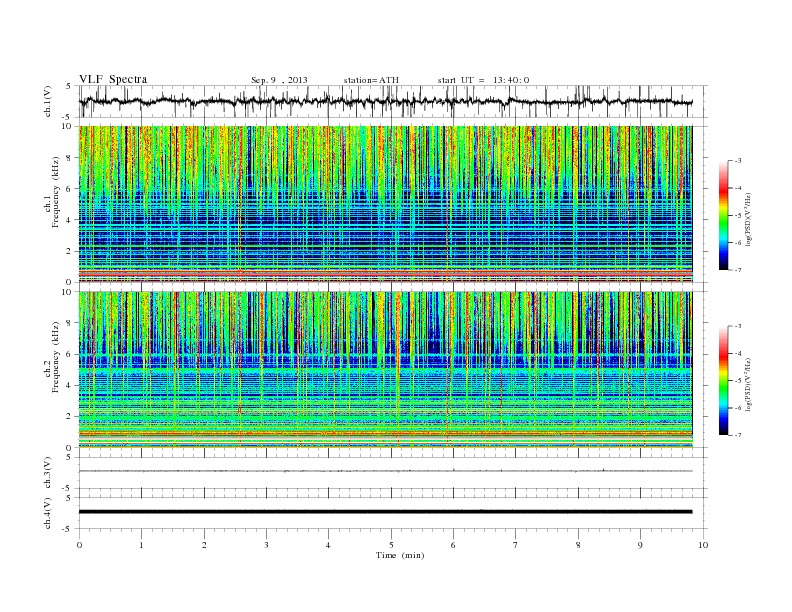Click the "-7" label on ch.1 color bar

click(x=738, y=270)
